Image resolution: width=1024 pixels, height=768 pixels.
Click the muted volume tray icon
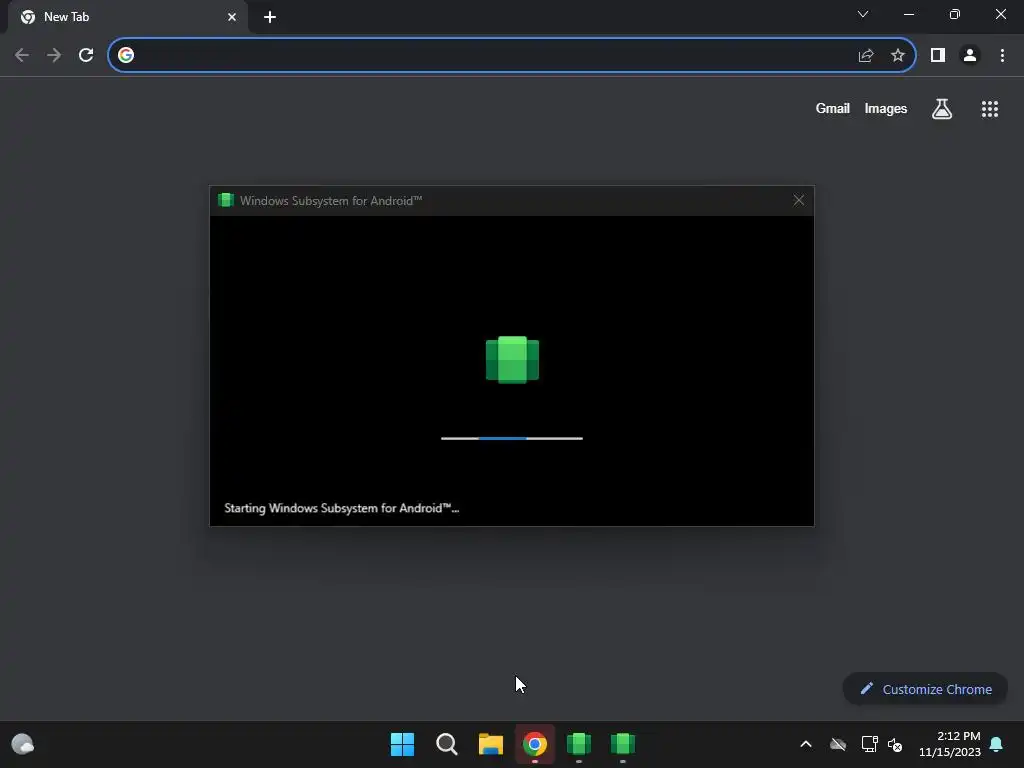coord(895,744)
